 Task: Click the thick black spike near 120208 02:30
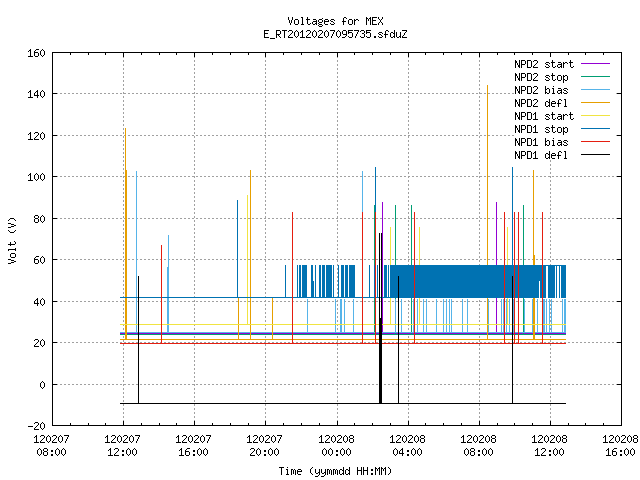(380, 318)
